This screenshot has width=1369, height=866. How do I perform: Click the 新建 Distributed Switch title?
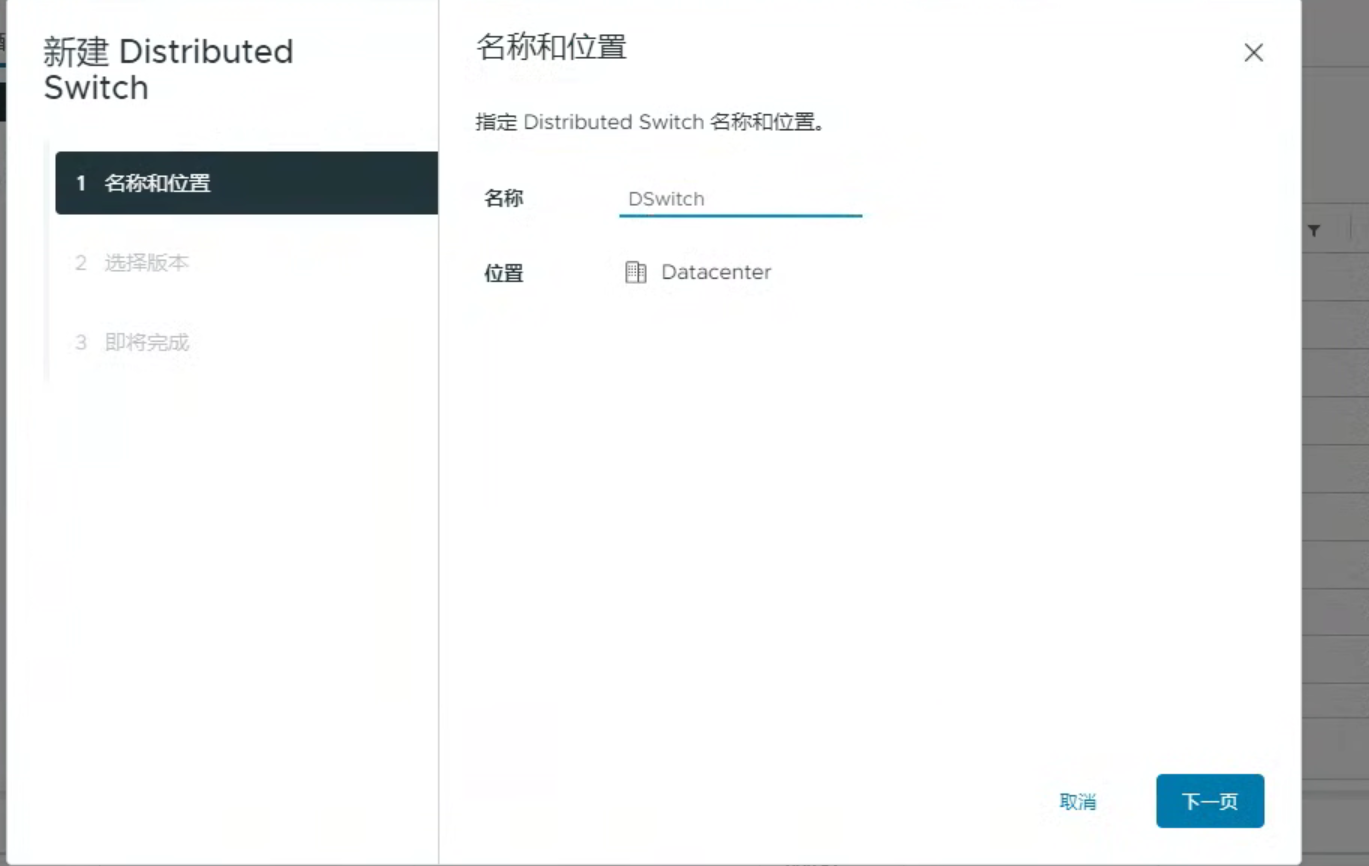click(168, 69)
